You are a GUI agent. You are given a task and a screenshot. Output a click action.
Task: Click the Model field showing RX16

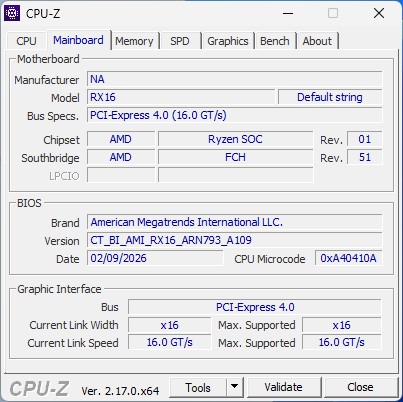pyautogui.click(x=181, y=97)
